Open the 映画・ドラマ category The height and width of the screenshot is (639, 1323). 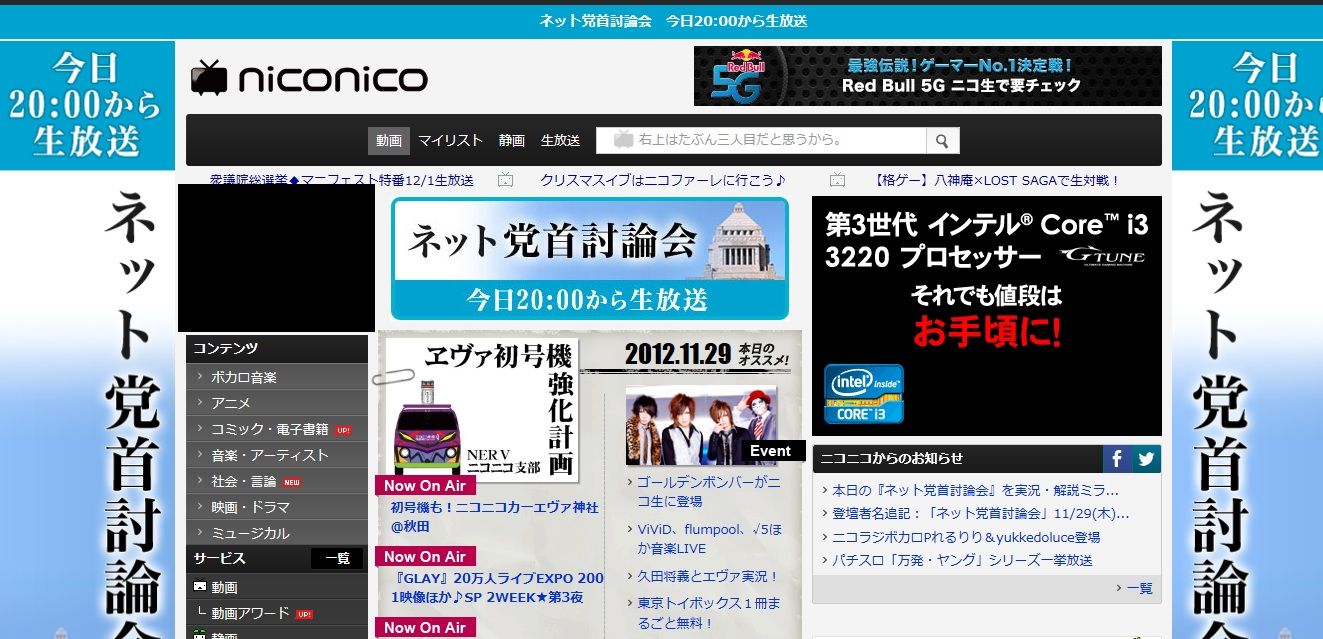coord(277,507)
